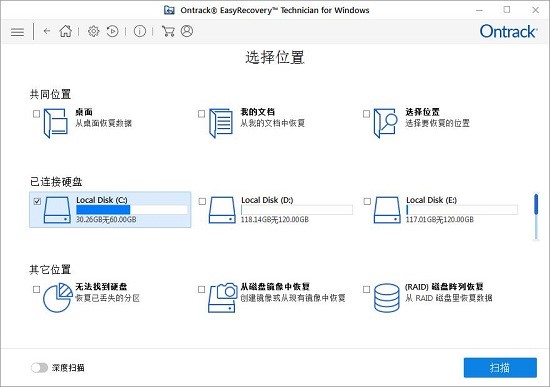Click the app icon in title bar
Viewport: 550px width, 387px height.
click(x=169, y=10)
